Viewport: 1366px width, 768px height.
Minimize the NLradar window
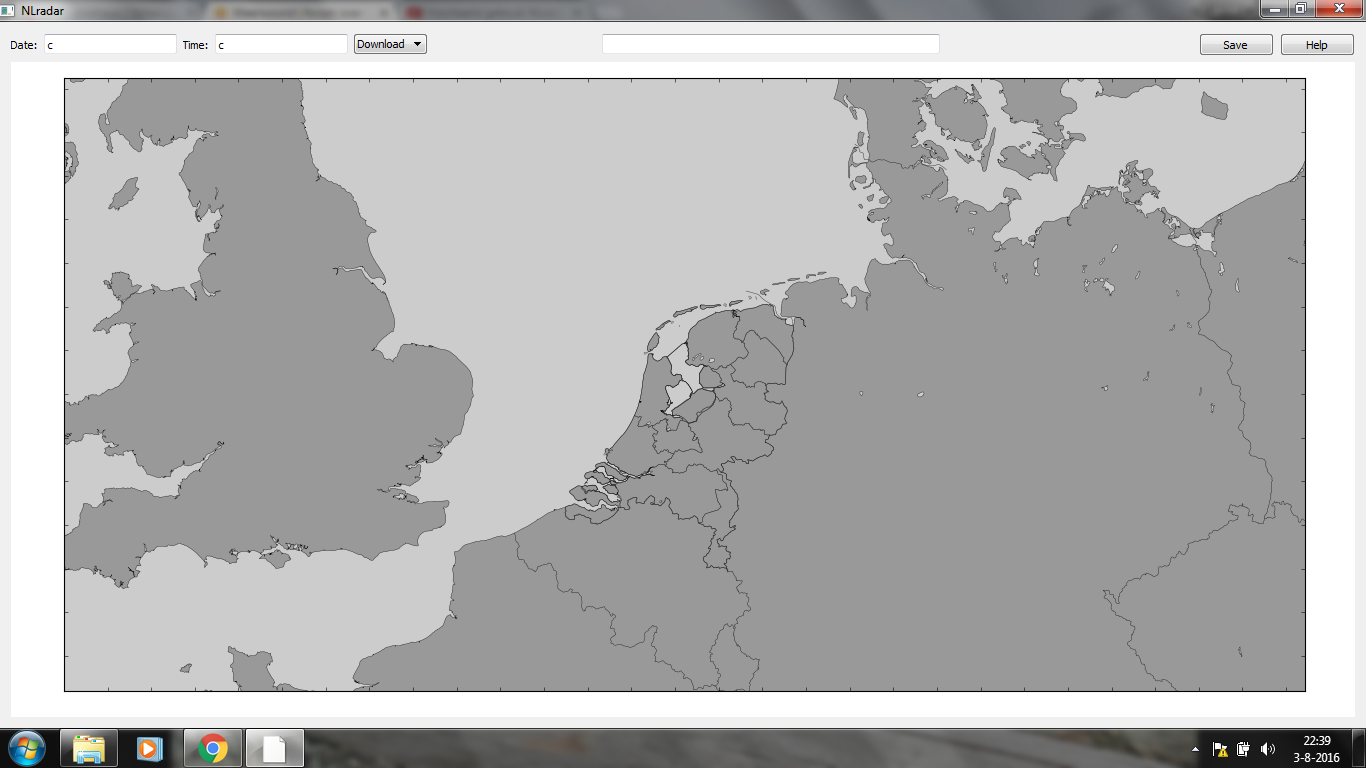[x=1274, y=9]
